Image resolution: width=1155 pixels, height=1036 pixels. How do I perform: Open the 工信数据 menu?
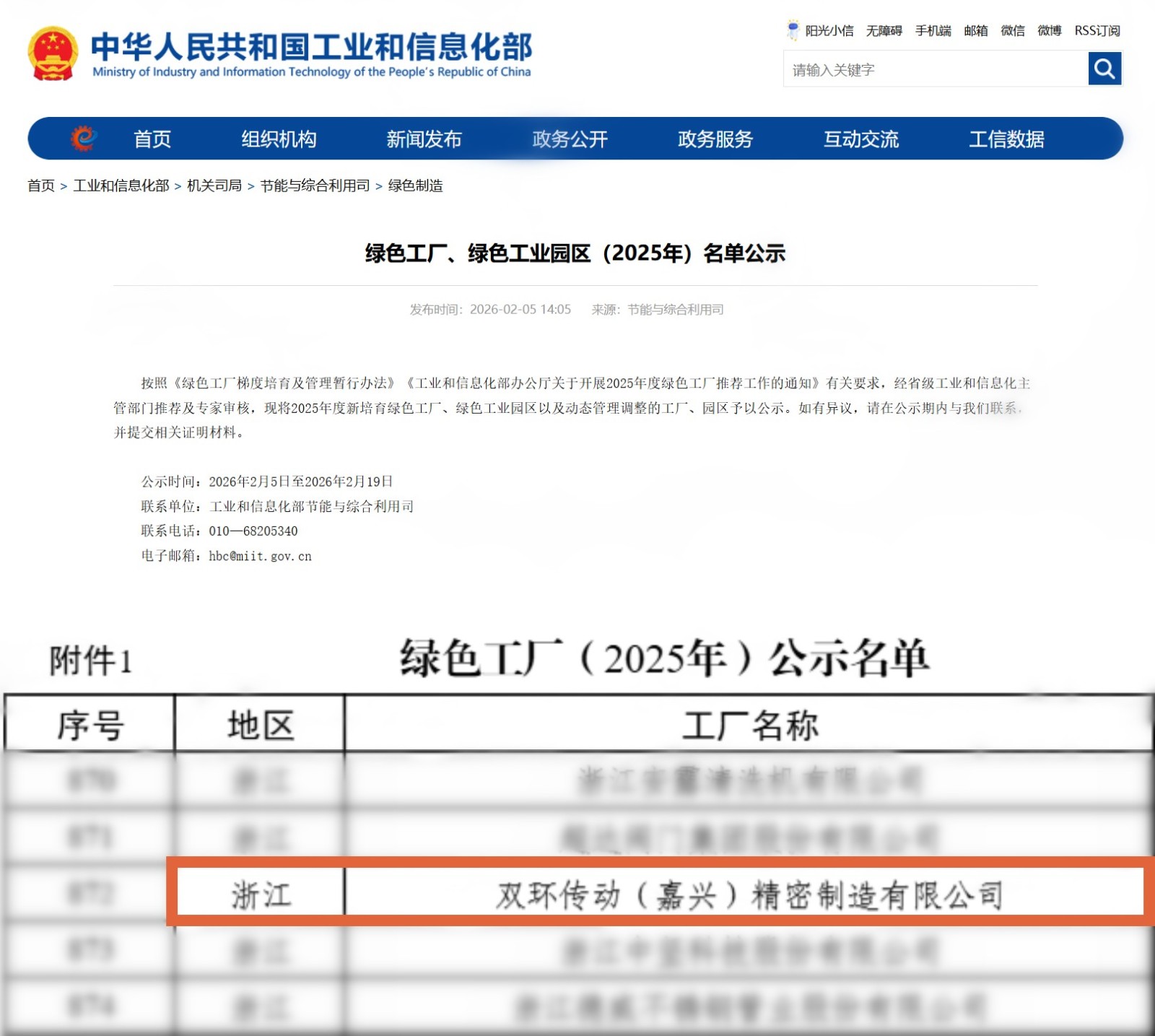pos(1008,139)
